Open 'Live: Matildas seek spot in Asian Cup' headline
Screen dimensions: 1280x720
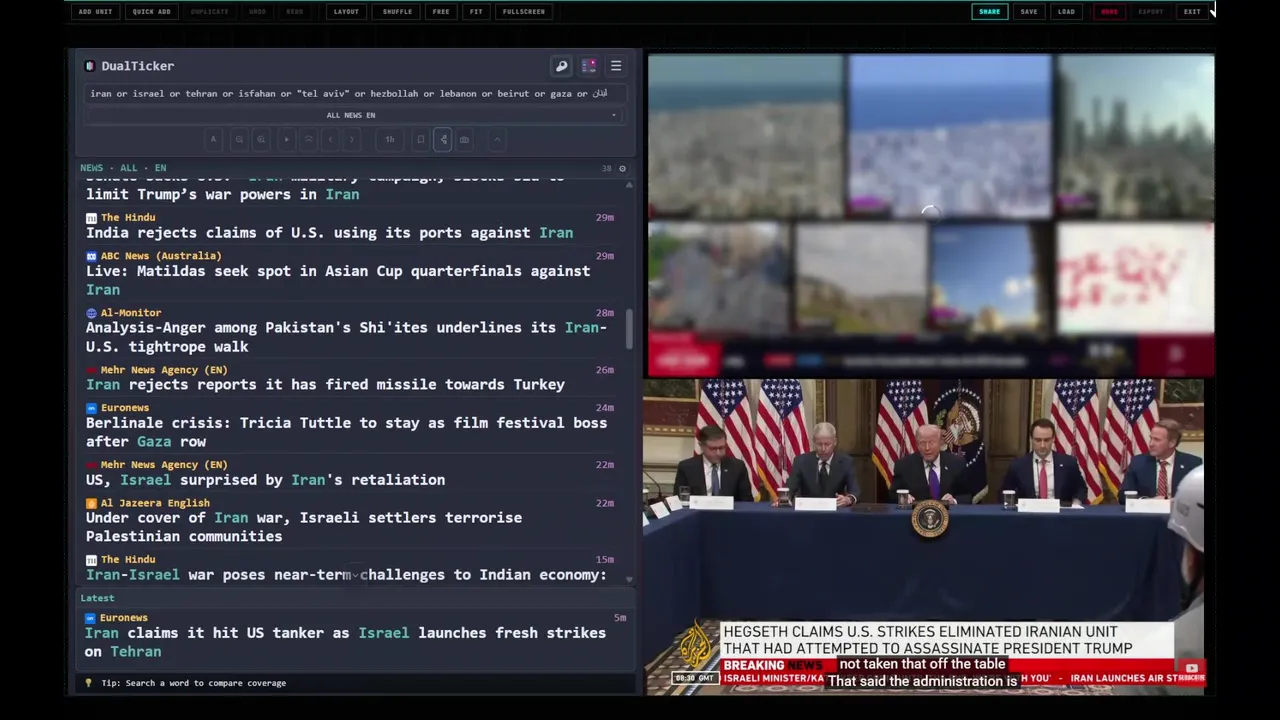coord(338,280)
